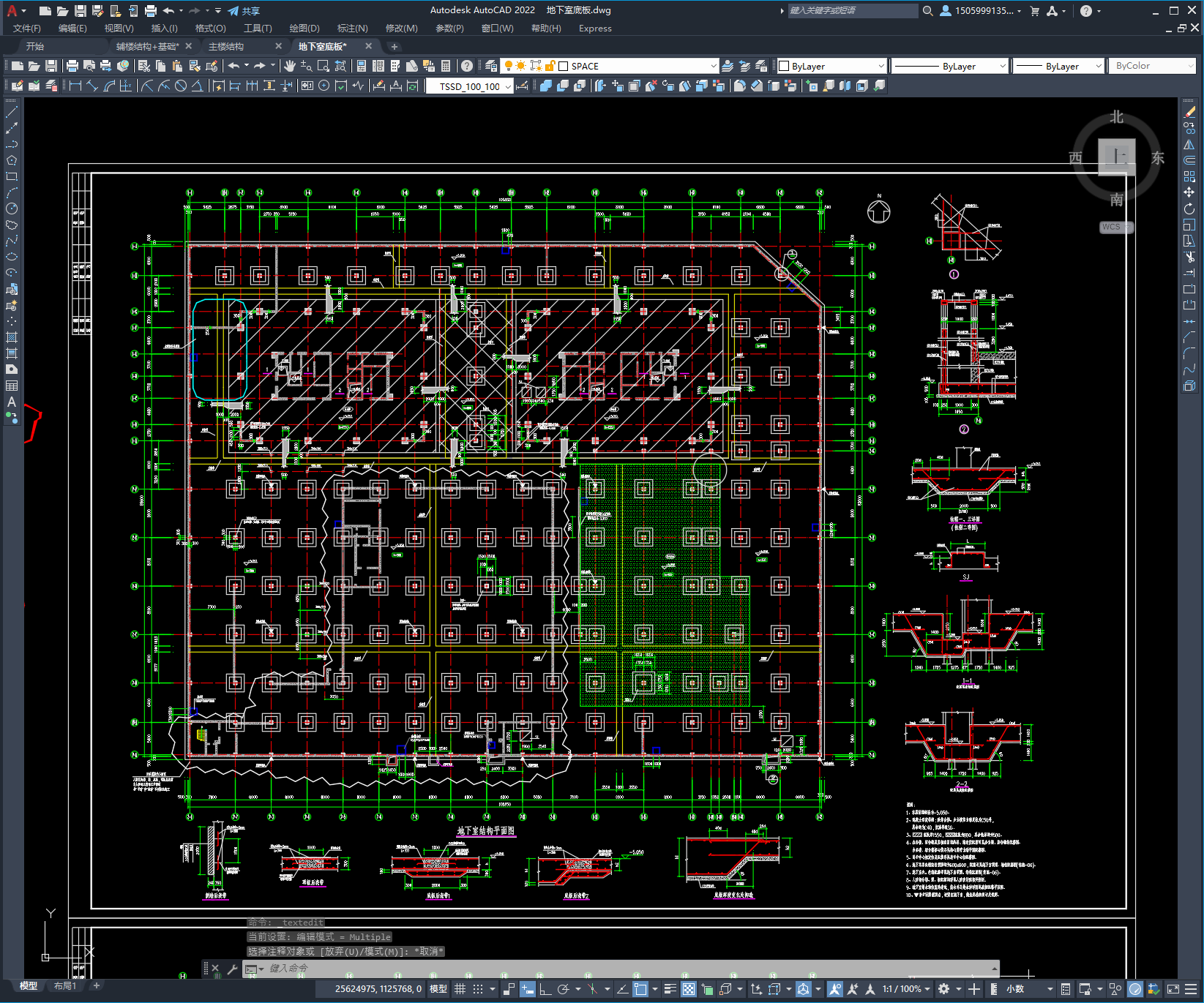Open the color control ByLayer dropdown
The width and height of the screenshot is (1204, 1003).
click(831, 66)
